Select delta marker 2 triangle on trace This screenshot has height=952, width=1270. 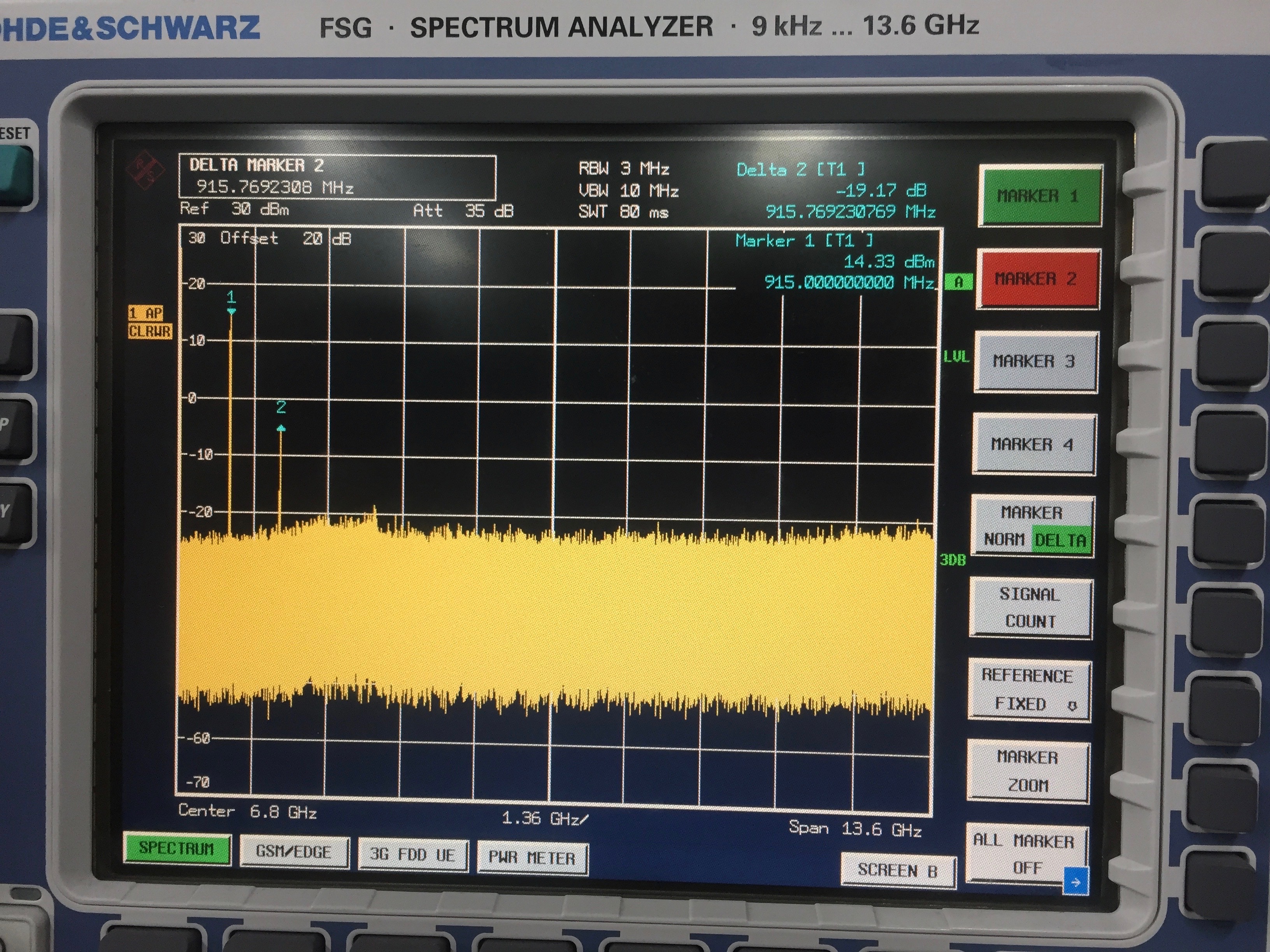pyautogui.click(x=281, y=429)
